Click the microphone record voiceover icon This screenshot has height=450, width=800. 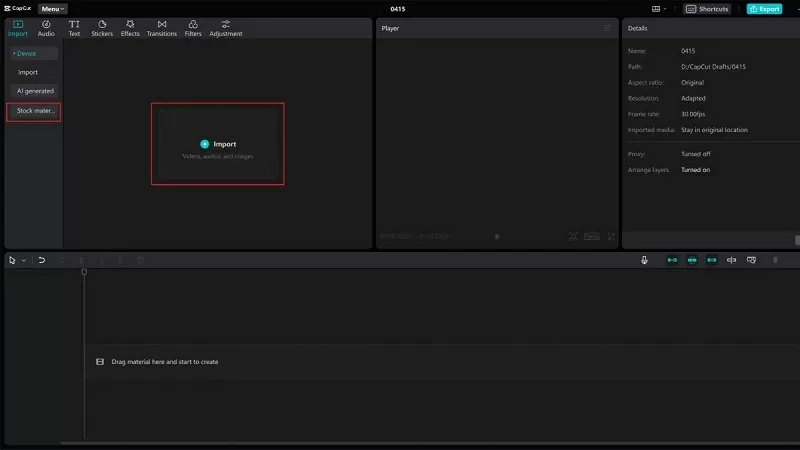(644, 260)
